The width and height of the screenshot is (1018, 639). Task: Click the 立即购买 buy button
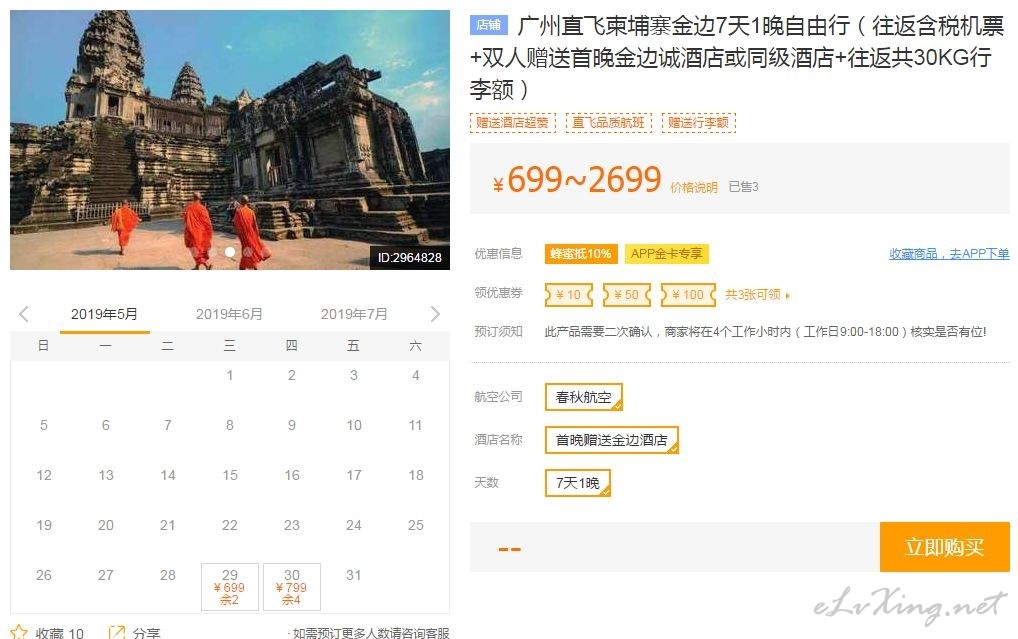[945, 547]
